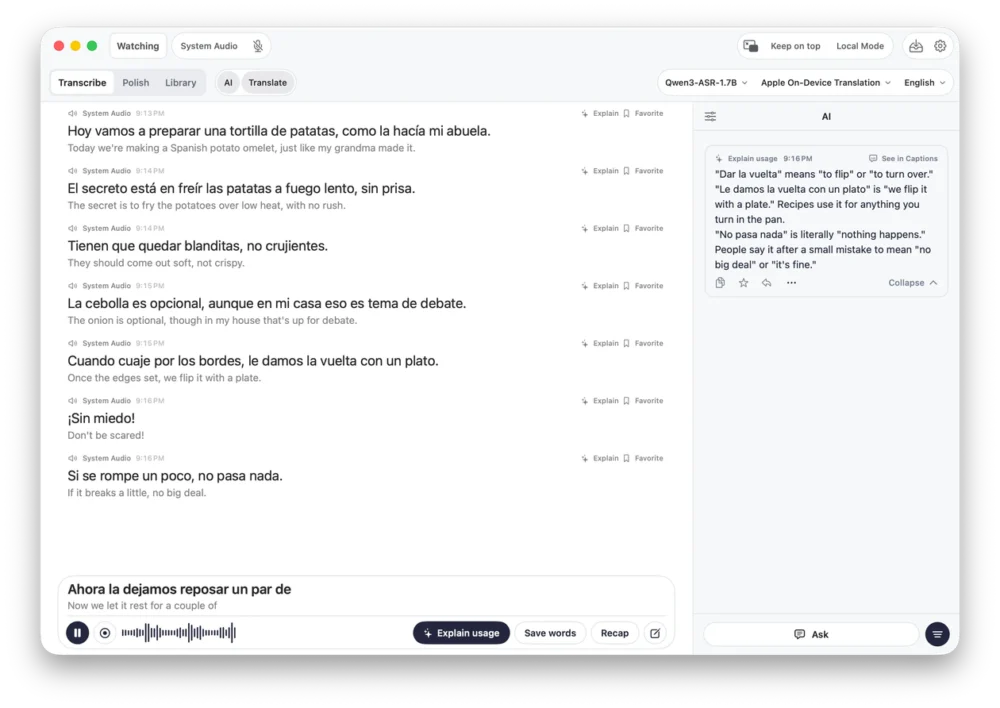Pause the transcription
The image size is (1000, 708).
pos(78,633)
